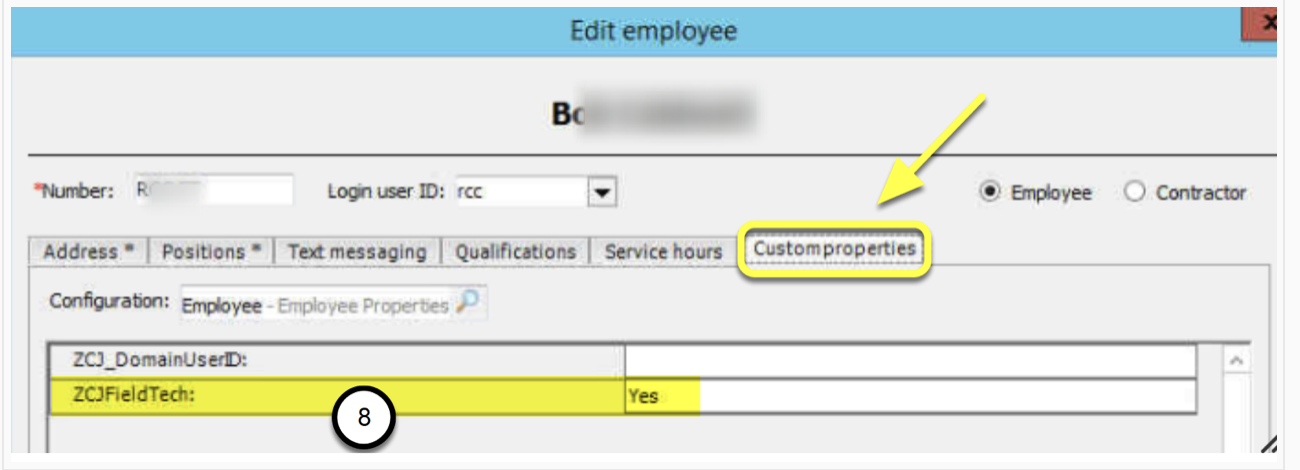The width and height of the screenshot is (1300, 470).
Task: Click the Configuration lookup magnifier icon
Action: (x=466, y=305)
